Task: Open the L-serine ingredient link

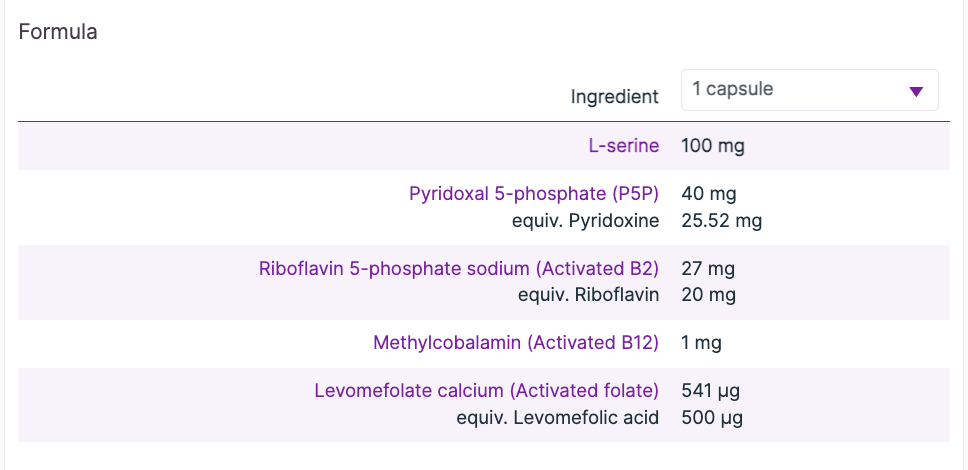Action: [x=624, y=146]
